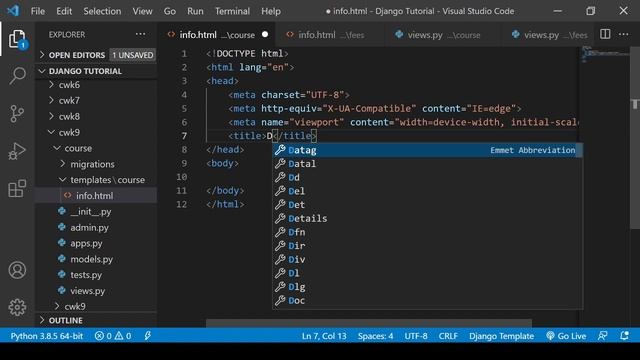This screenshot has width=640, height=360.
Task: Open the Selection menu
Action: coord(102,11)
